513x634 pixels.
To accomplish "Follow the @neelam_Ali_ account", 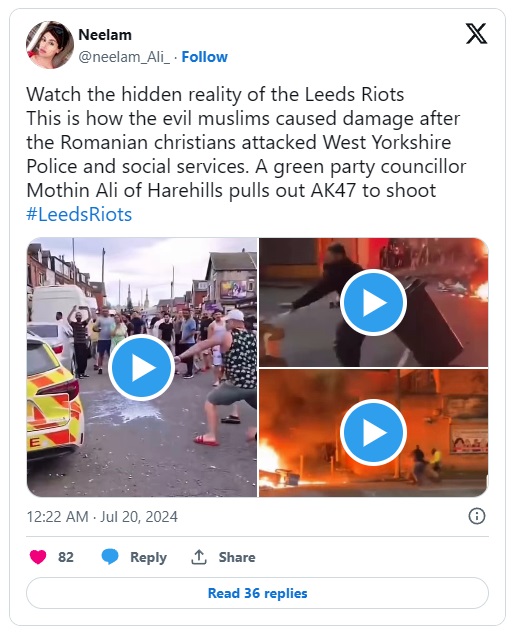I will pyautogui.click(x=204, y=57).
